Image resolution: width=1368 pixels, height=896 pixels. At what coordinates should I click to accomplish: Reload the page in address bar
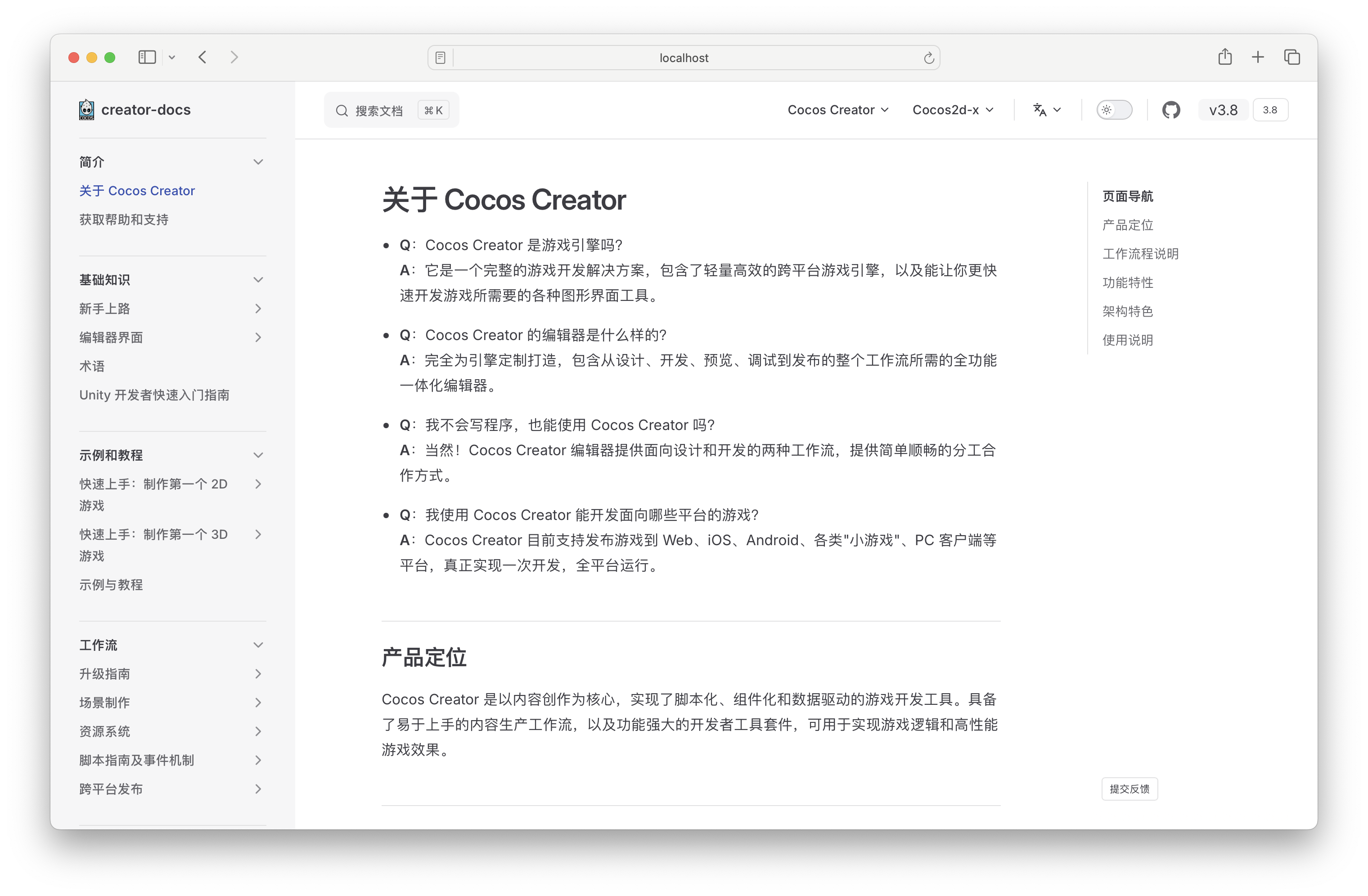pyautogui.click(x=928, y=58)
